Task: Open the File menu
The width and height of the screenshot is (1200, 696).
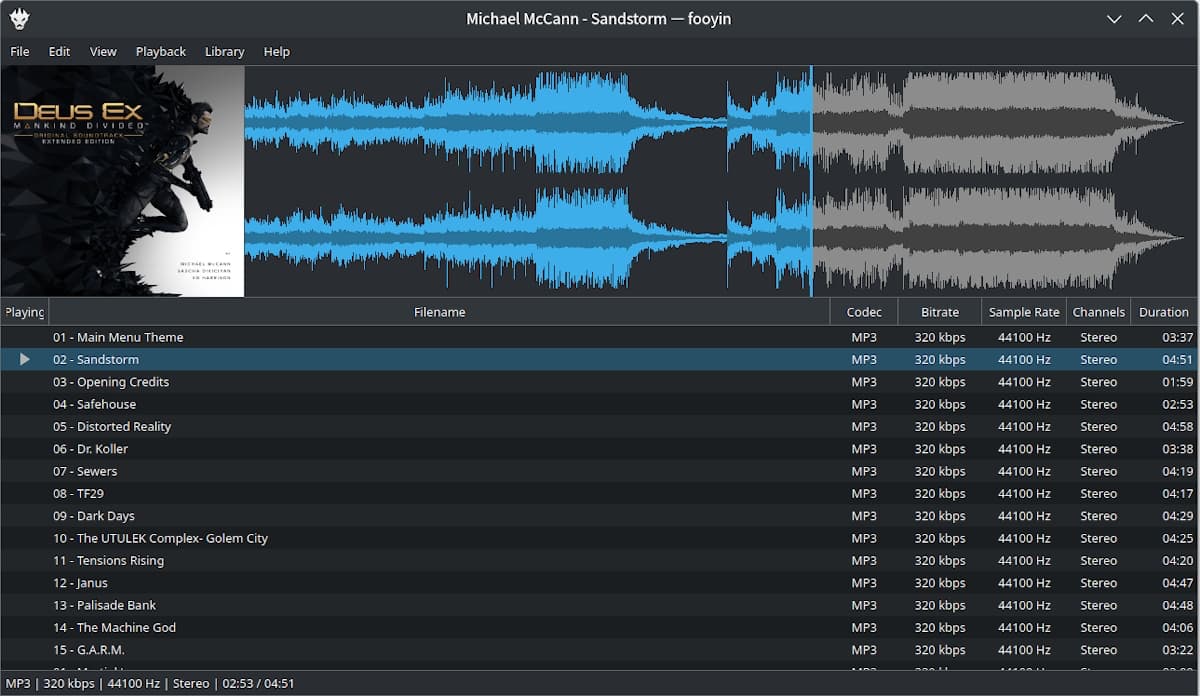Action: click(20, 52)
